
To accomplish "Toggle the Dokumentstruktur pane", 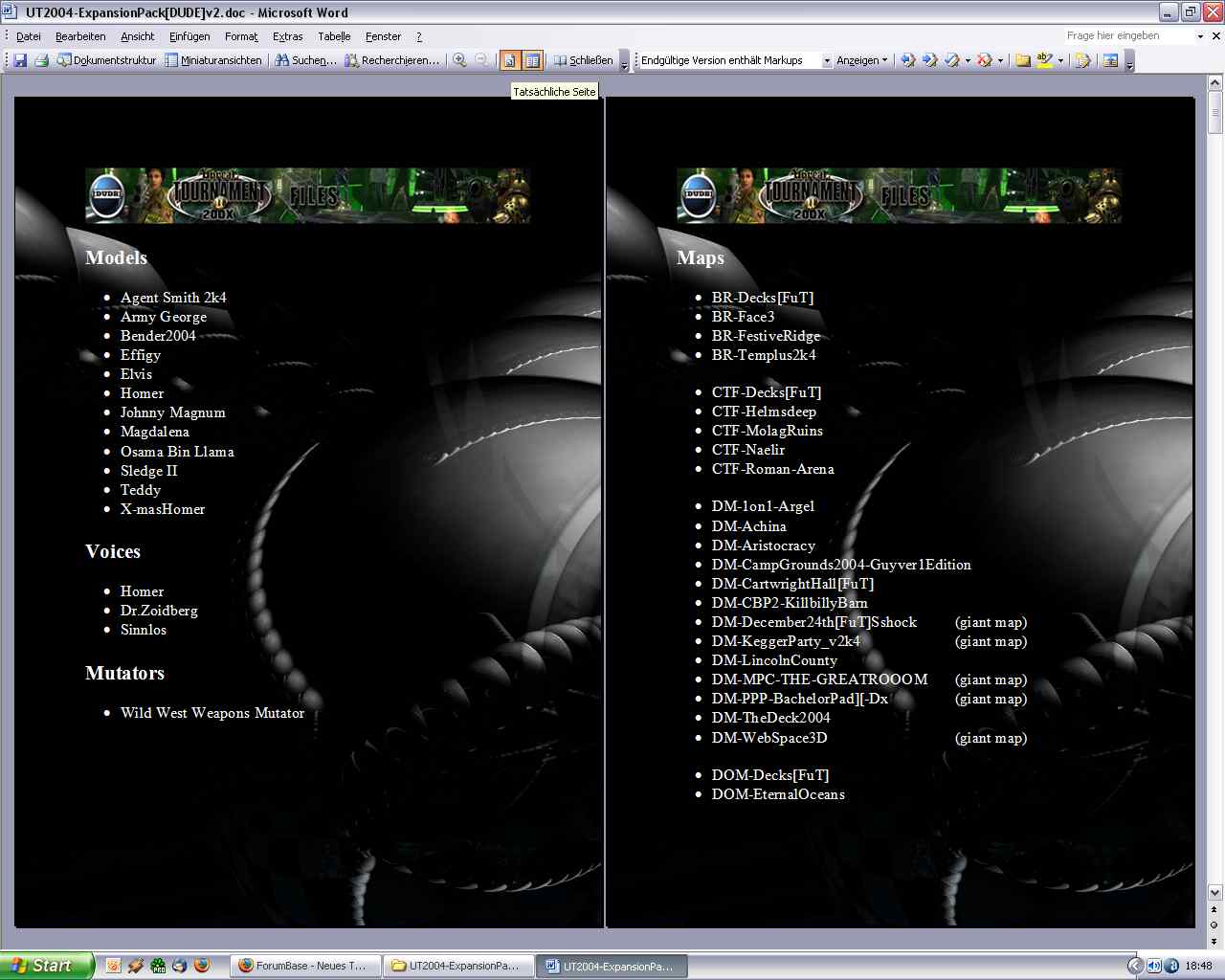I will pos(106,60).
